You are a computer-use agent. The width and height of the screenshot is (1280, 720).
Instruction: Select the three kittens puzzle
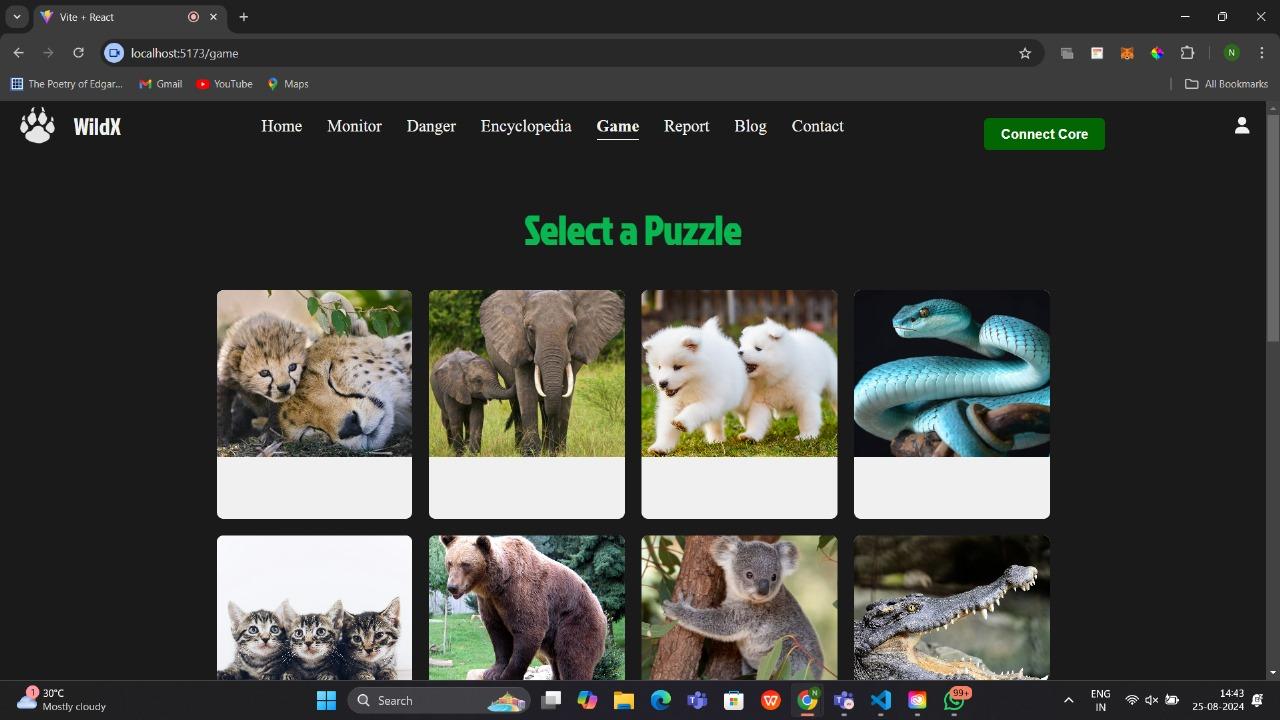click(x=314, y=608)
